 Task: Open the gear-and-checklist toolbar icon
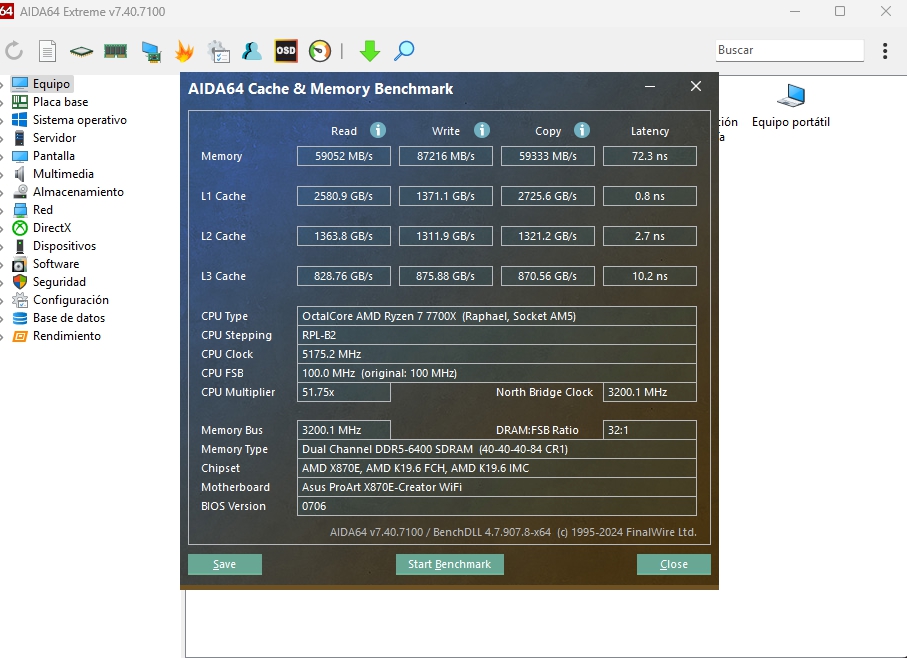[219, 51]
